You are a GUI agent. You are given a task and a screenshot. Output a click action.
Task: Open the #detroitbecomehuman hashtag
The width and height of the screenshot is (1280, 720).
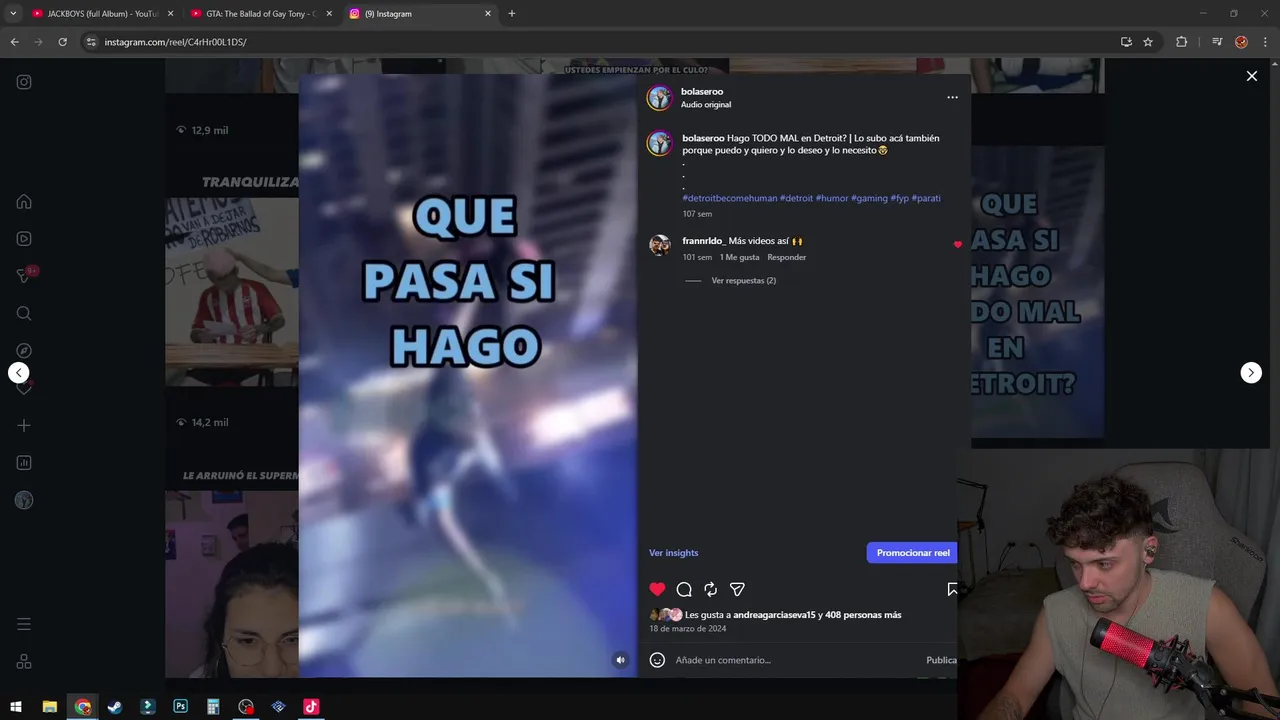[730, 198]
